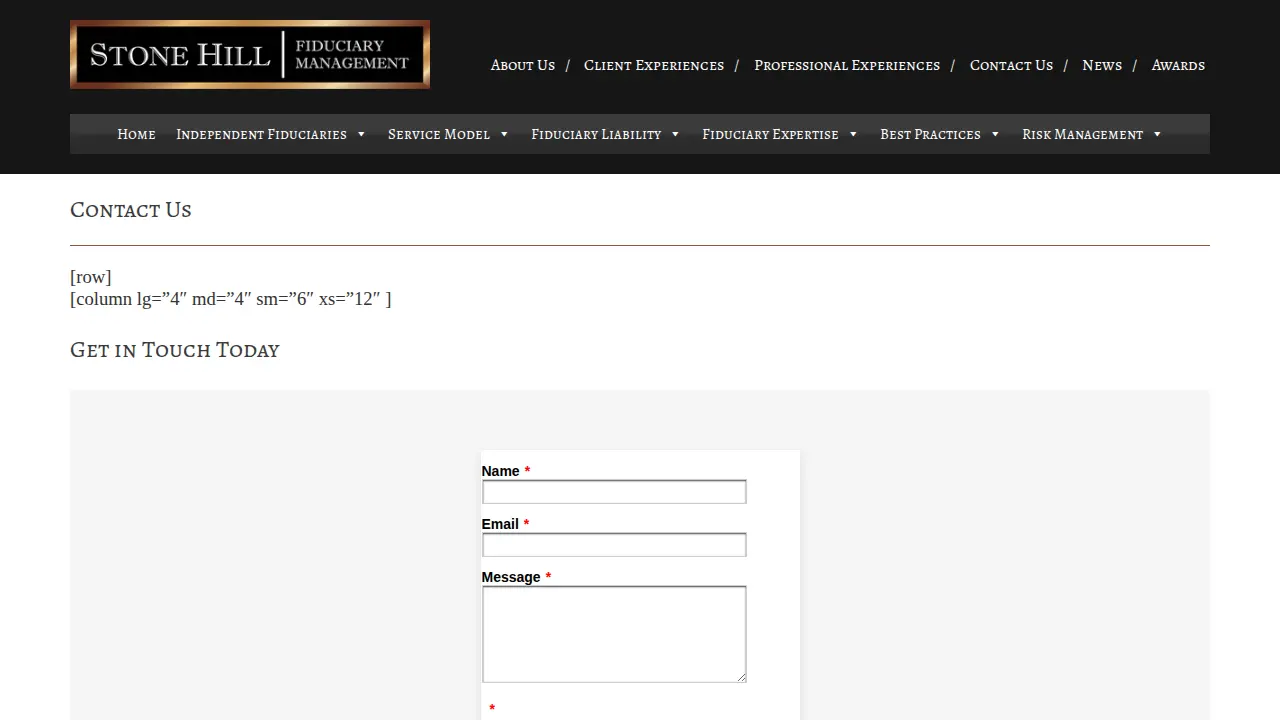Open the Fiduciary Liability menu item
Image resolution: width=1280 pixels, height=720 pixels.
point(596,134)
